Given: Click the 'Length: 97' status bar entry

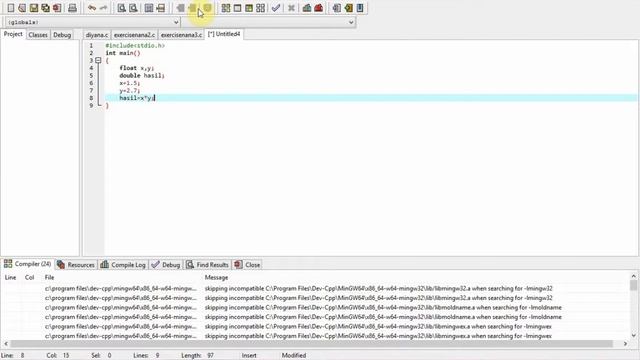Looking at the screenshot, I should [x=198, y=356].
